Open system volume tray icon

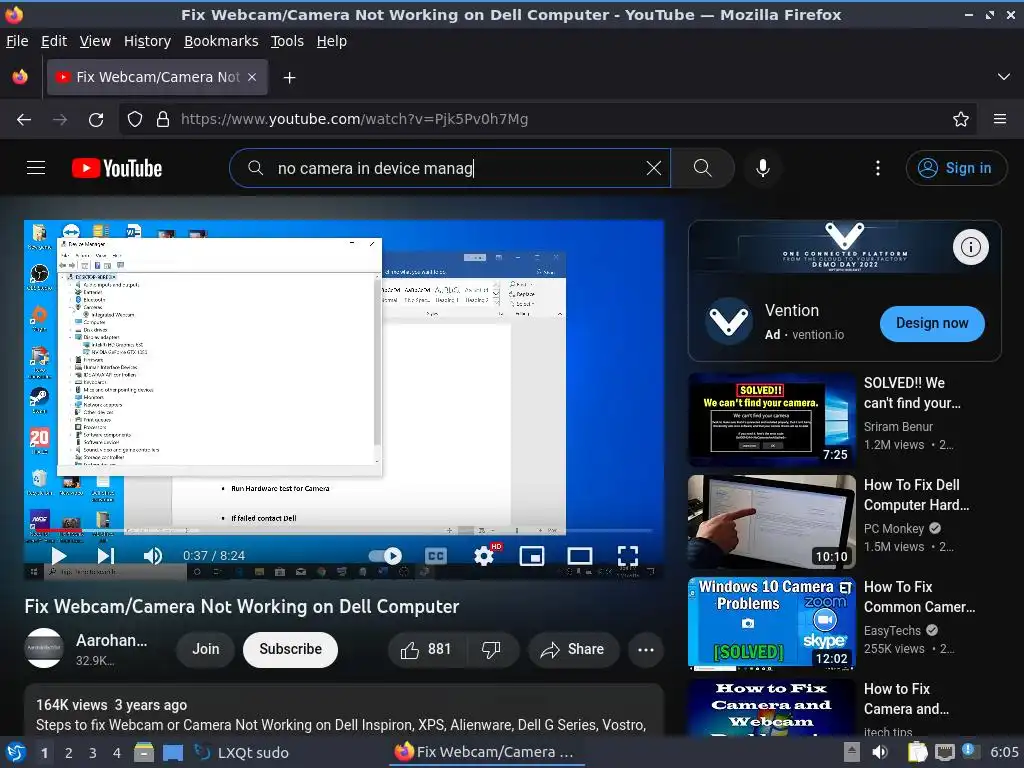pyautogui.click(x=880, y=752)
